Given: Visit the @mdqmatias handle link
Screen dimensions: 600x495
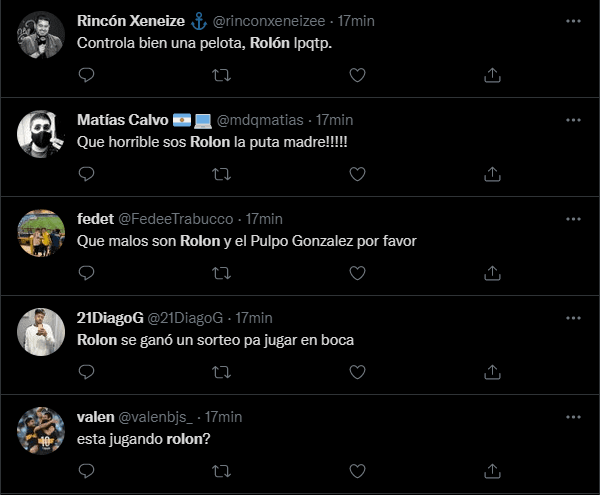Looking at the screenshot, I should click(x=257, y=120).
